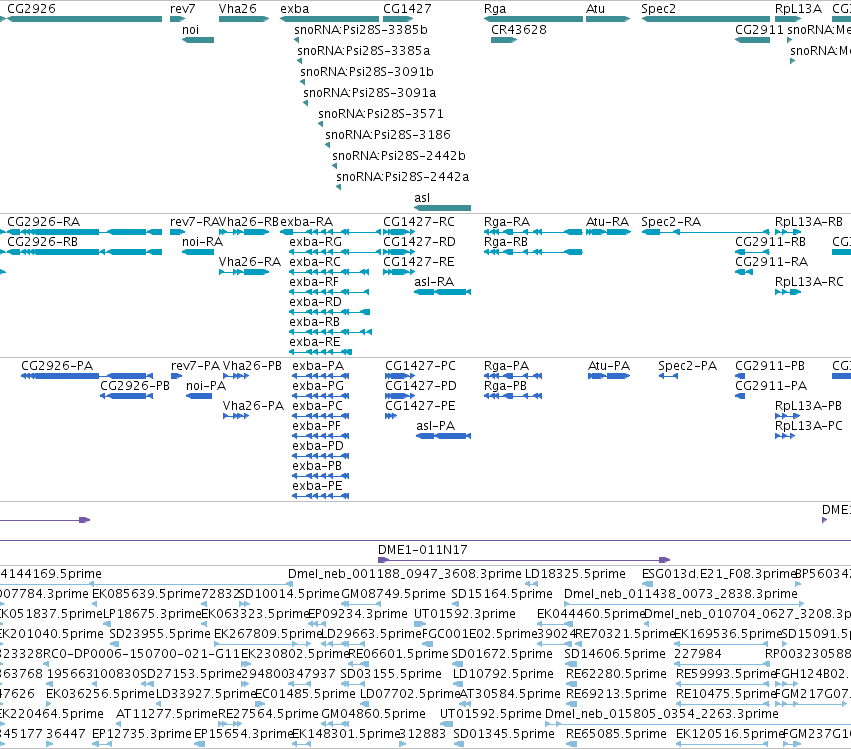Click the RpL13A-RC transcript
The image size is (851, 749).
coord(788,292)
